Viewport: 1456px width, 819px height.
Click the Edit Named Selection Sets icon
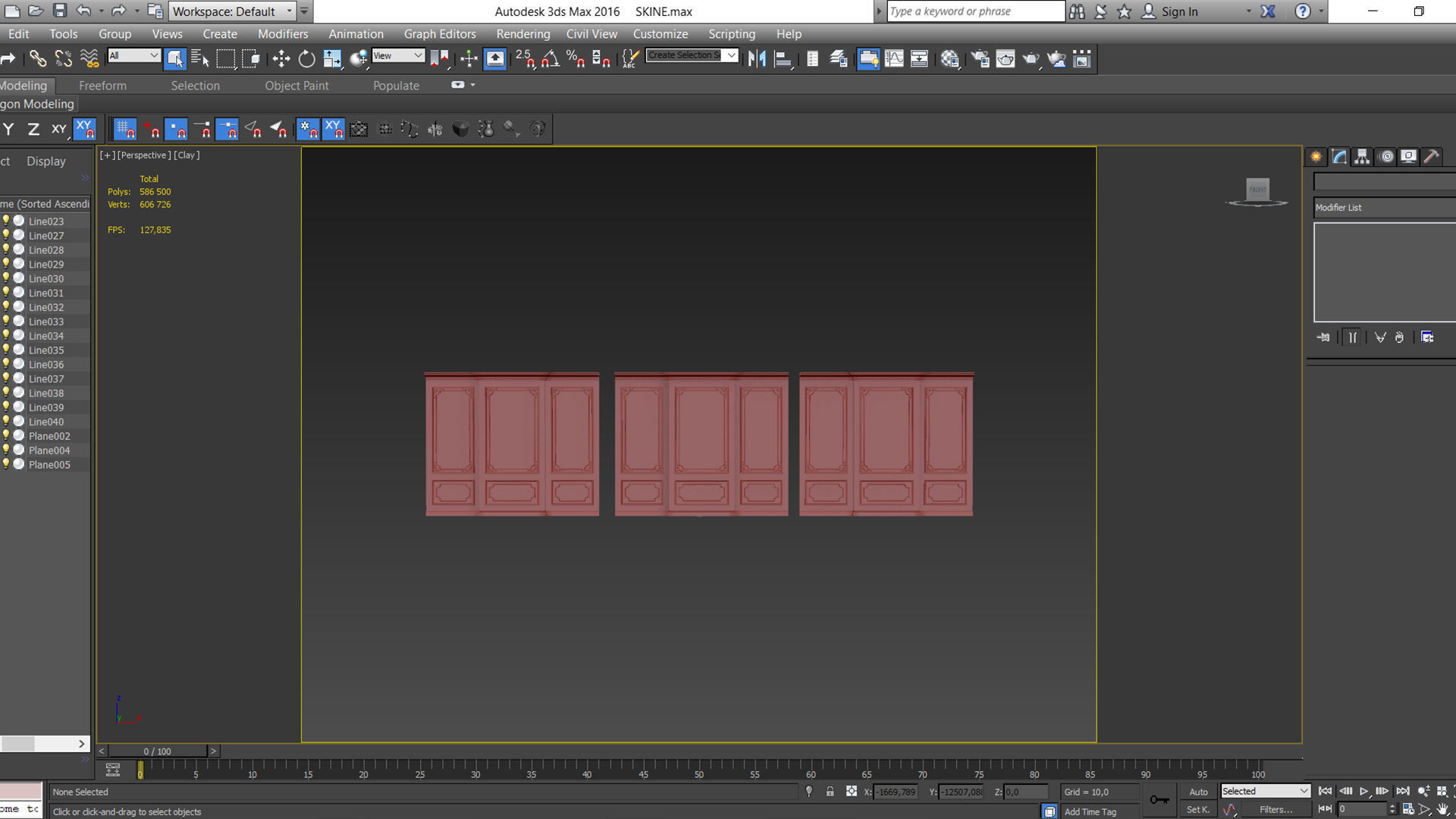[630, 58]
